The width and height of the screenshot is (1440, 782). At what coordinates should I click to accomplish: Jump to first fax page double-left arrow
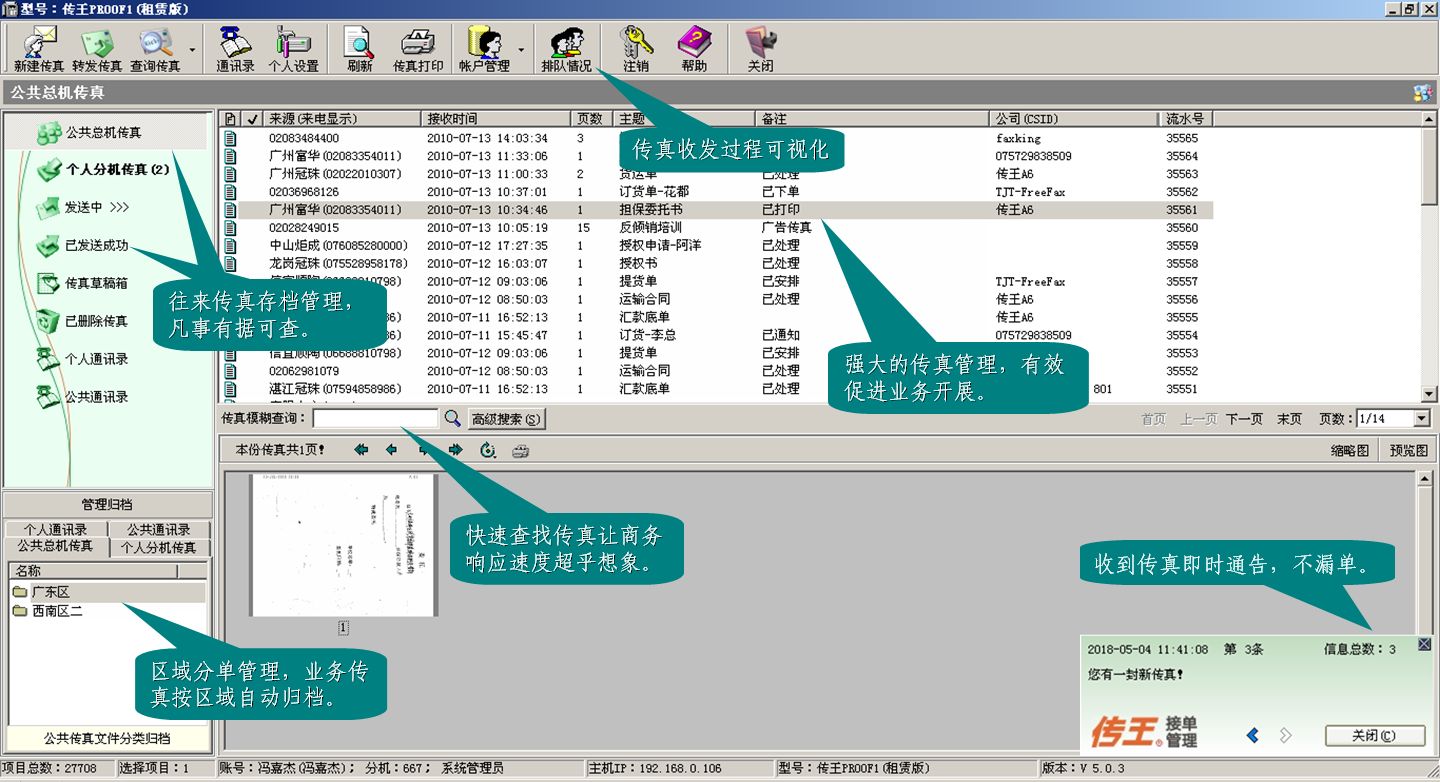361,450
